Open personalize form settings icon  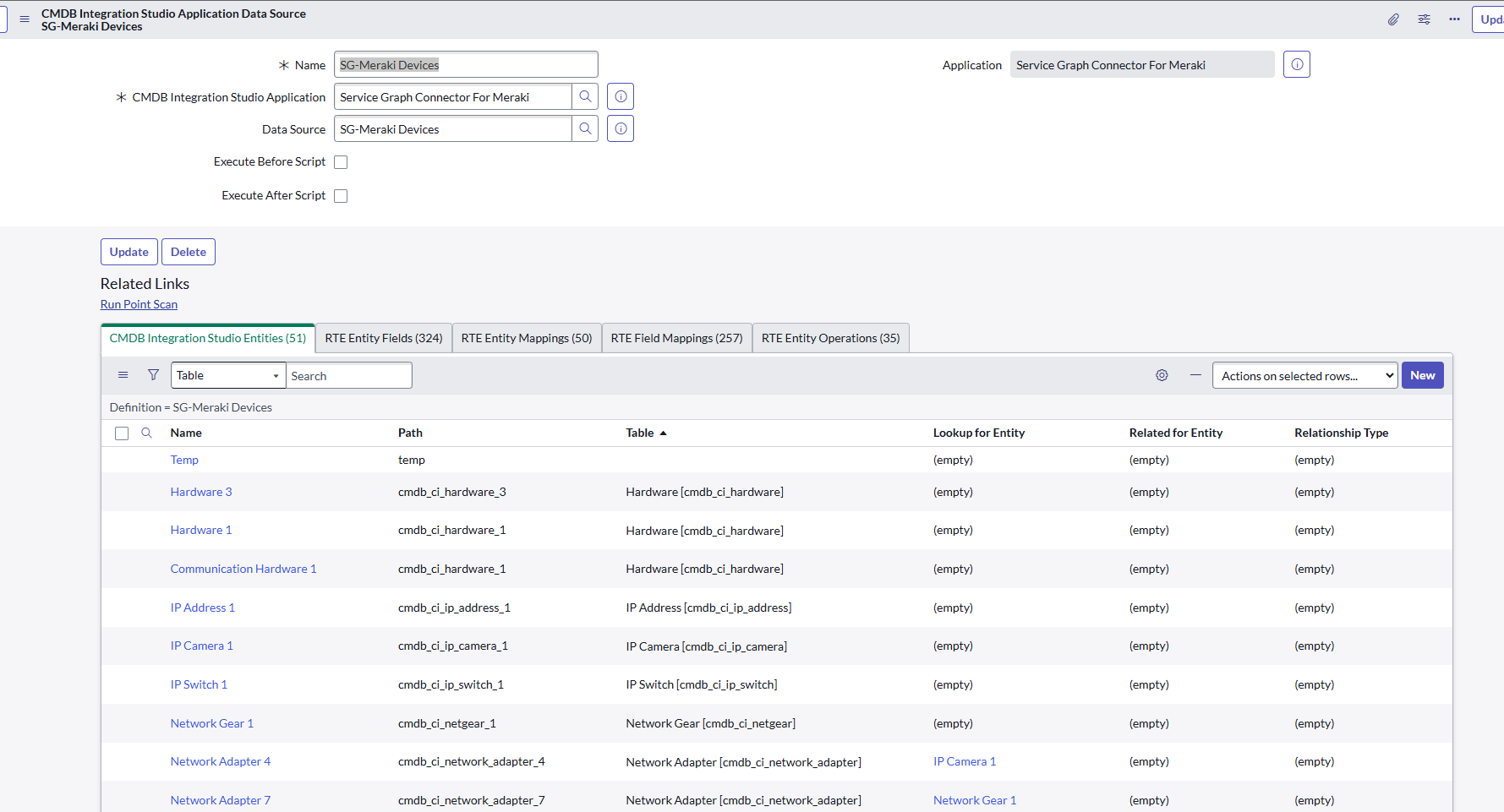point(1424,19)
